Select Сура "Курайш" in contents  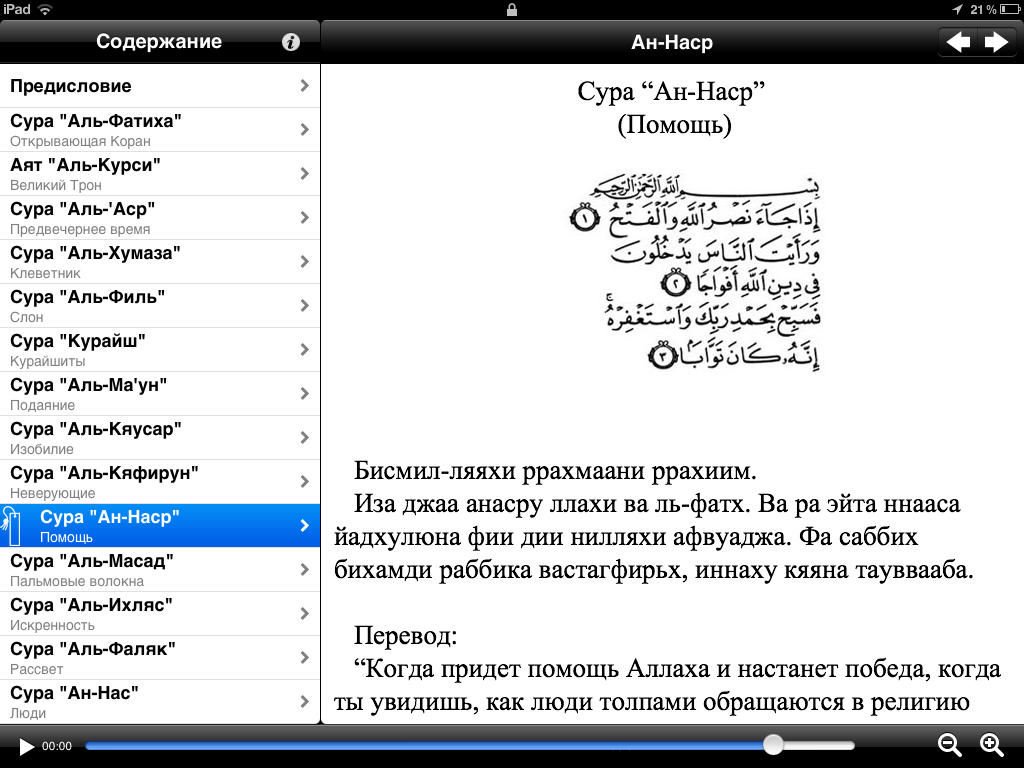click(160, 350)
